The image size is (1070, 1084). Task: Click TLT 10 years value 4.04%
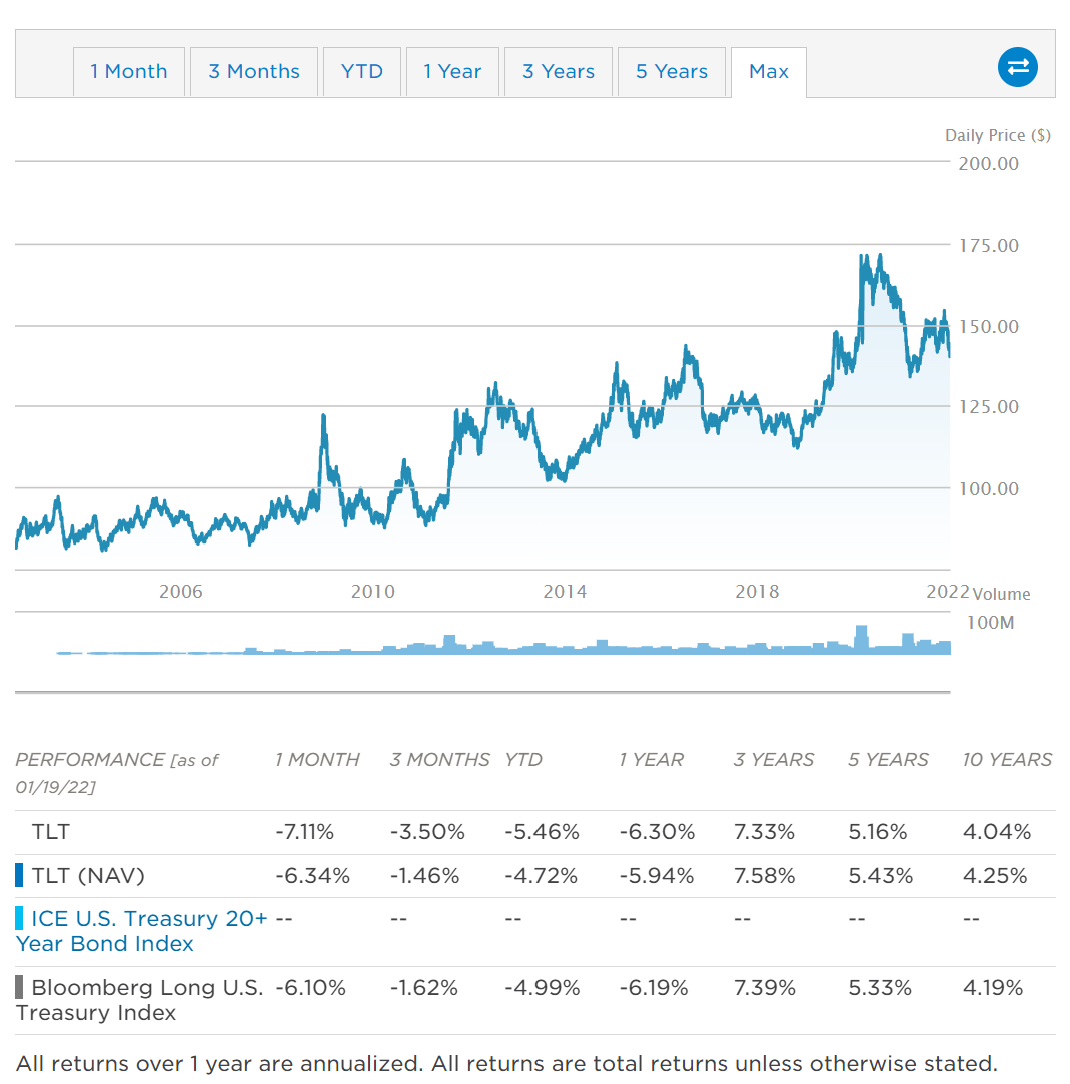tap(997, 831)
